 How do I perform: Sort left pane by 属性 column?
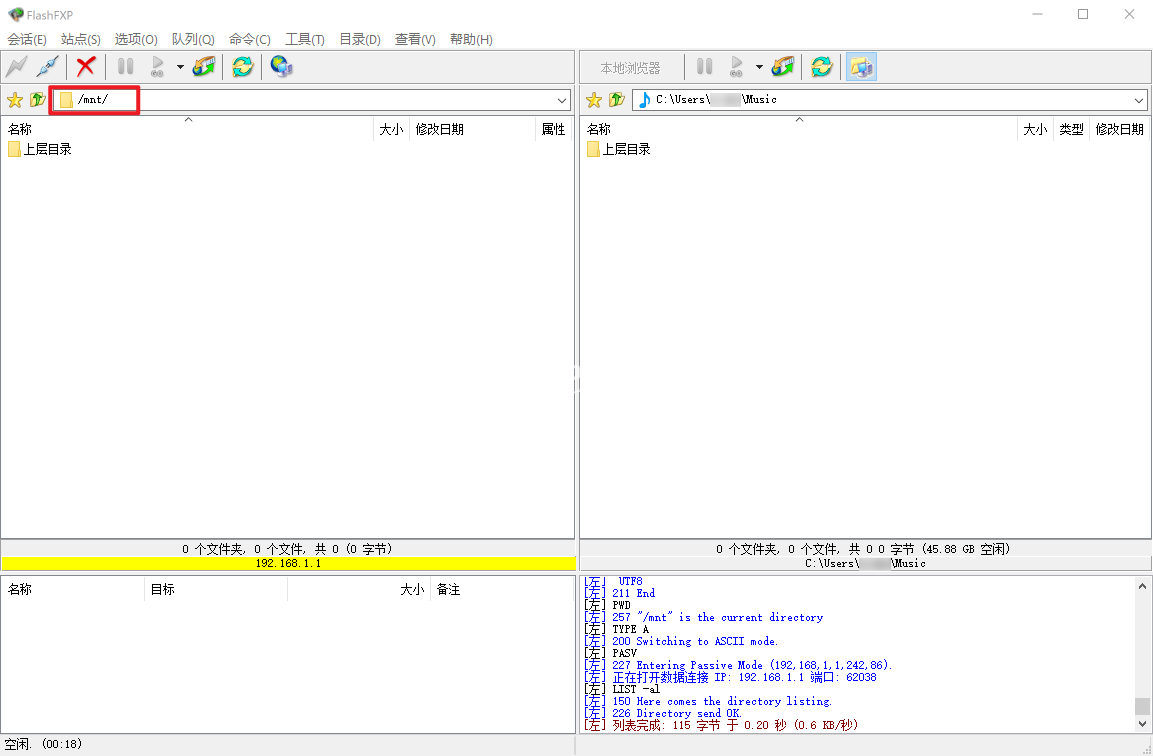point(554,129)
